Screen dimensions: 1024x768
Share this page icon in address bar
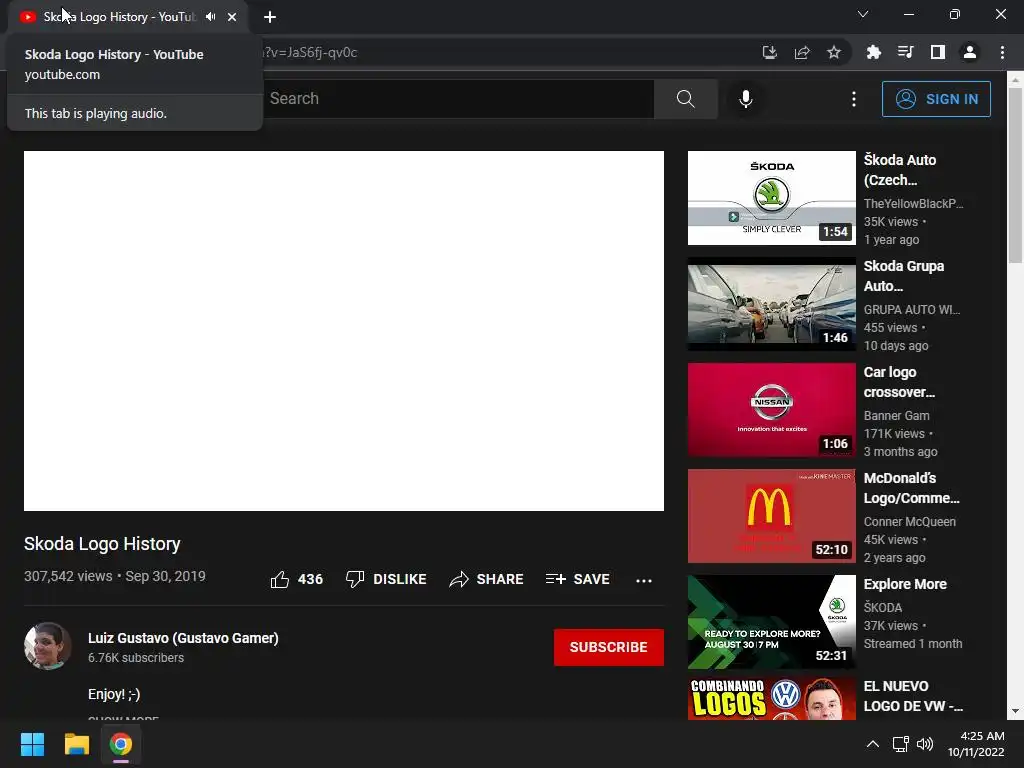[802, 52]
